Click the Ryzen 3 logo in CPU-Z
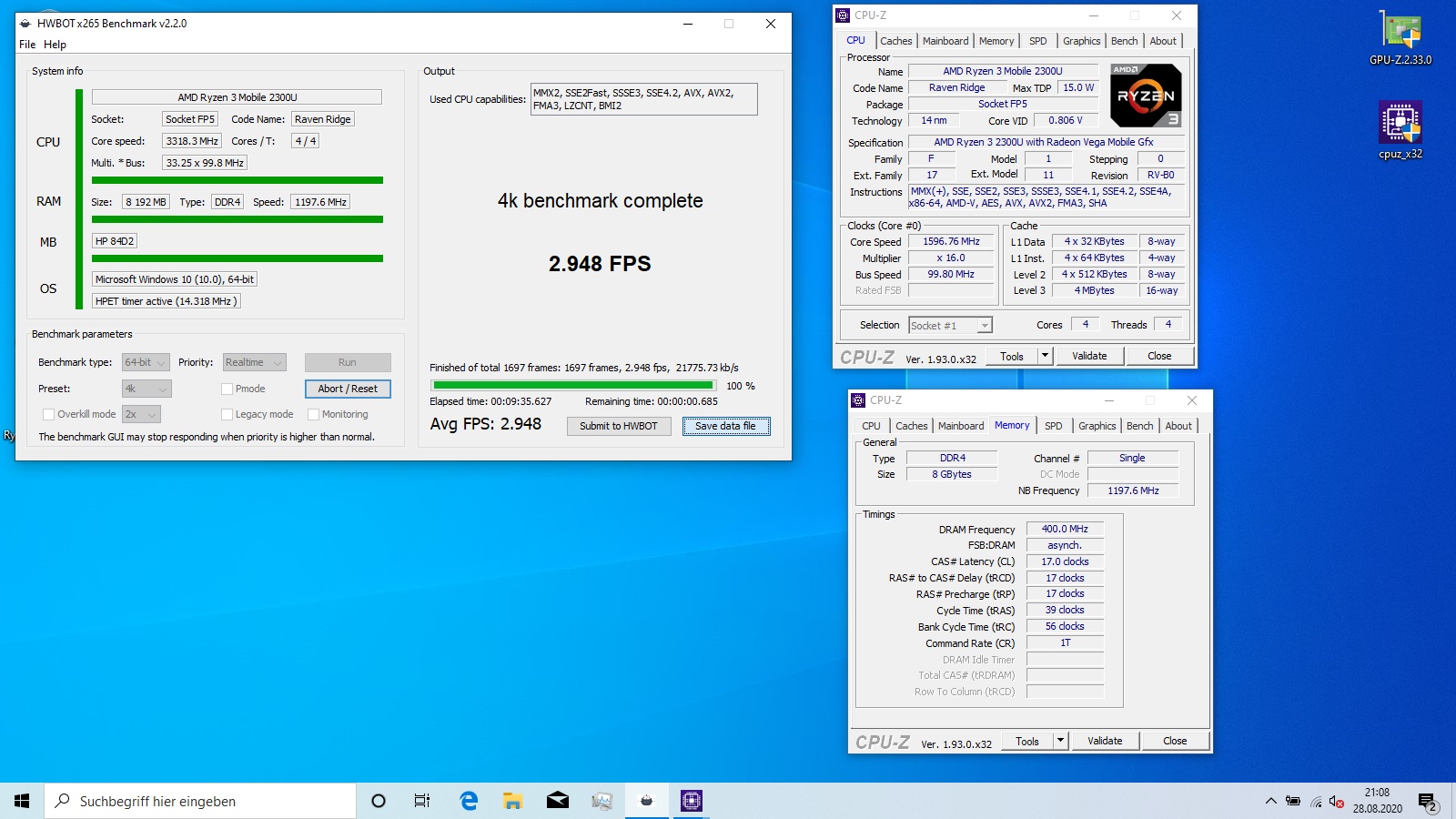 pos(1147,96)
